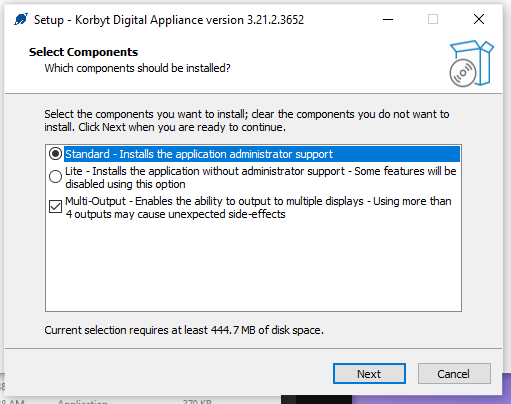This screenshot has width=511, height=404.
Task: Minimize the Setup window
Action: (x=388, y=19)
